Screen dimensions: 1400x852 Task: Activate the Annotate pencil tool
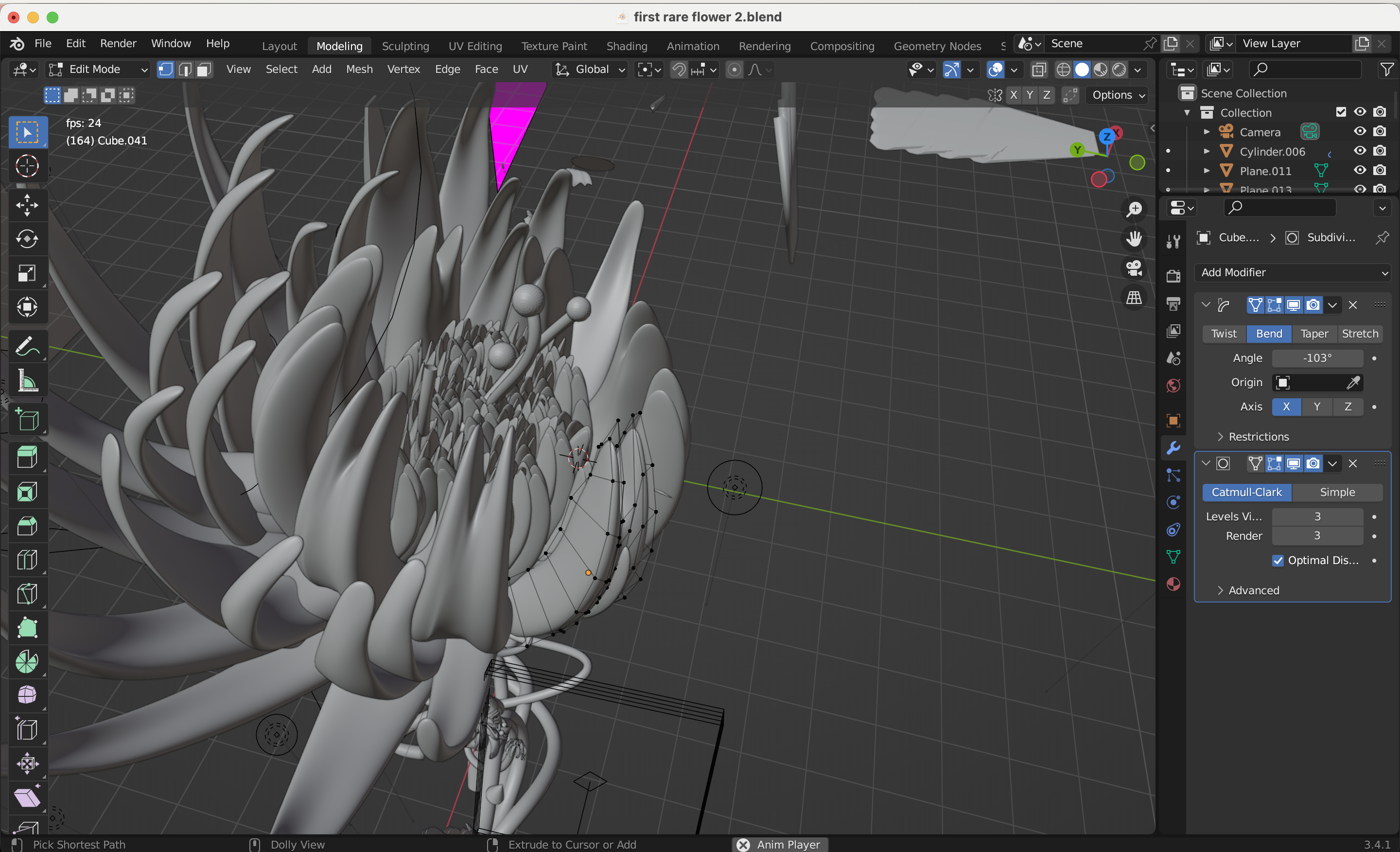coord(27,346)
